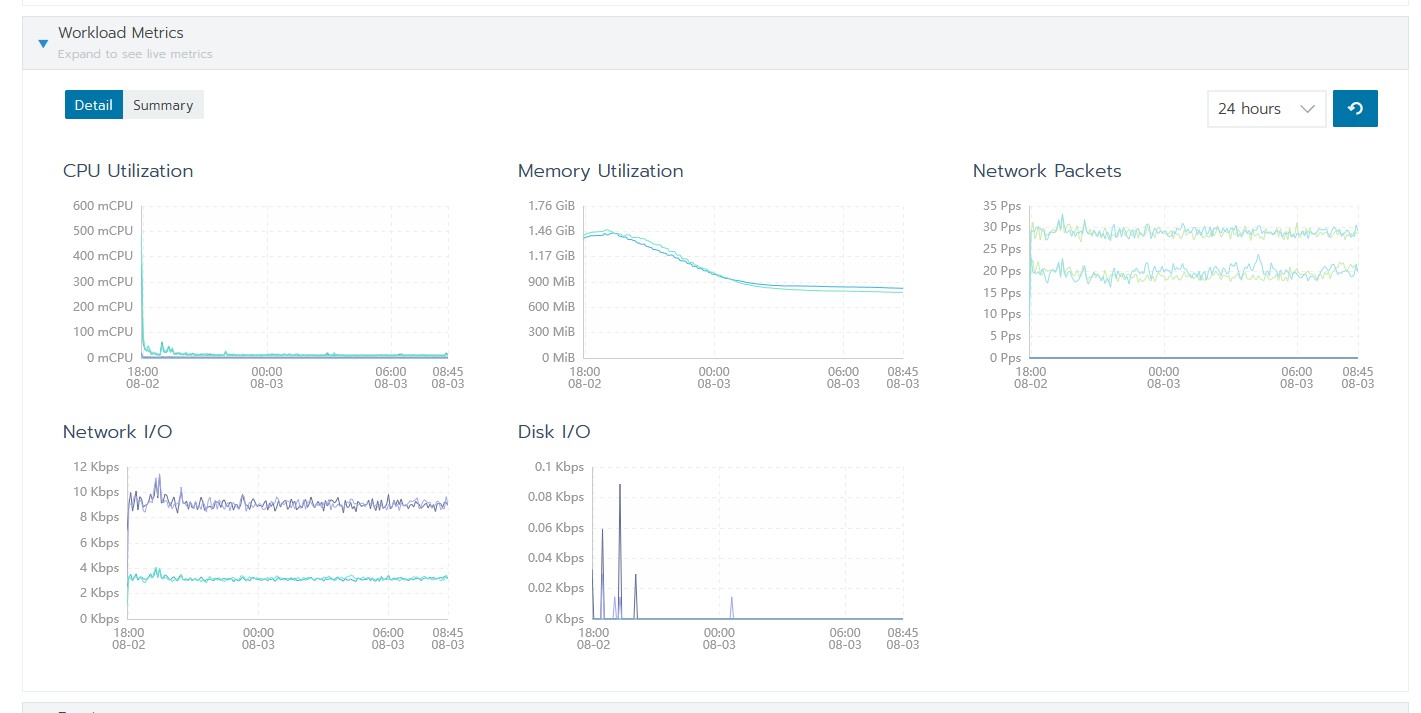Click the Network Packets chart title
Viewport: 1421px width, 713px height.
pos(1047,171)
